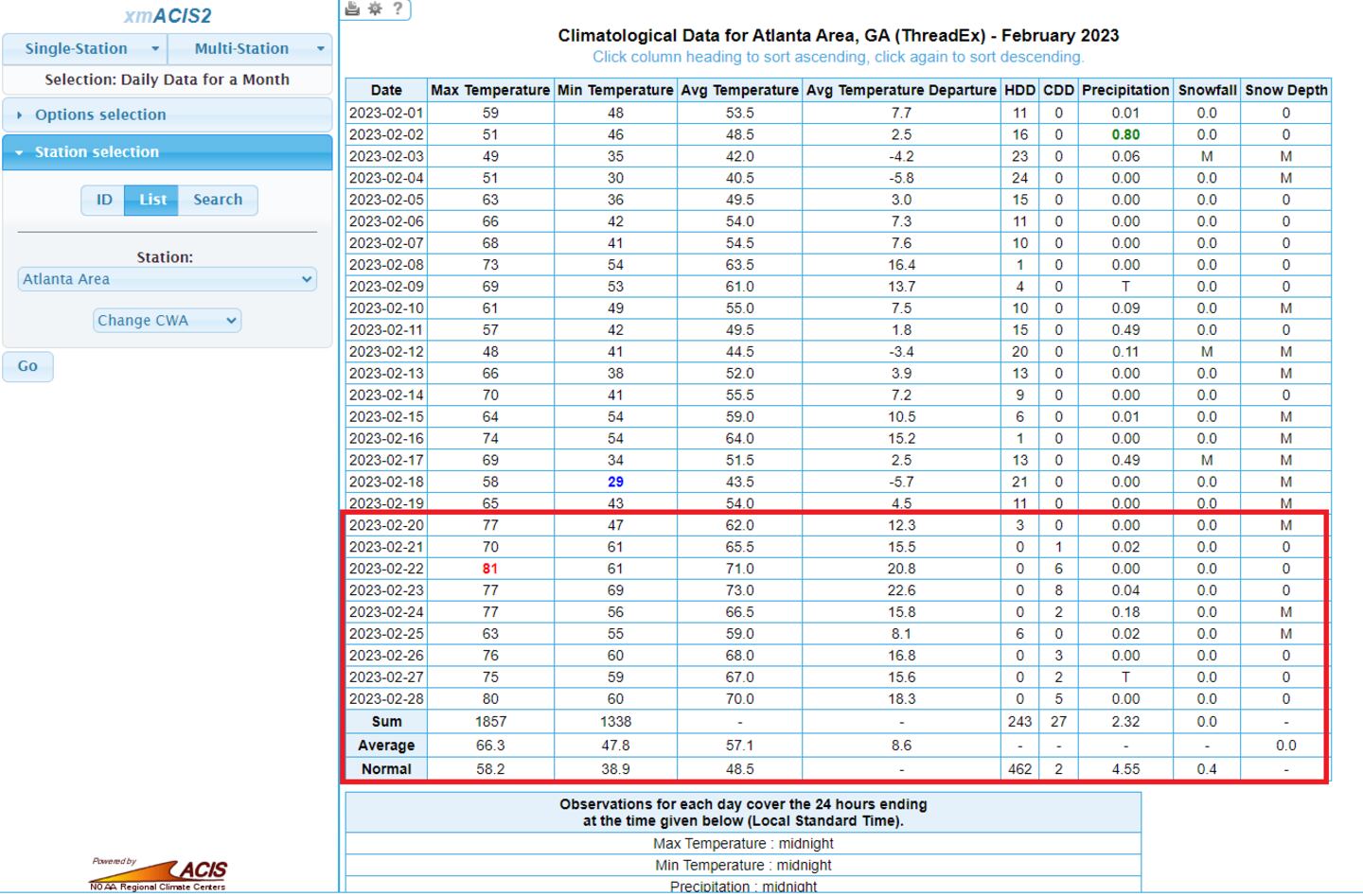Image resolution: width=1363 pixels, height=896 pixels.
Task: Sort table by Snow Depth column
Action: tap(1285, 90)
